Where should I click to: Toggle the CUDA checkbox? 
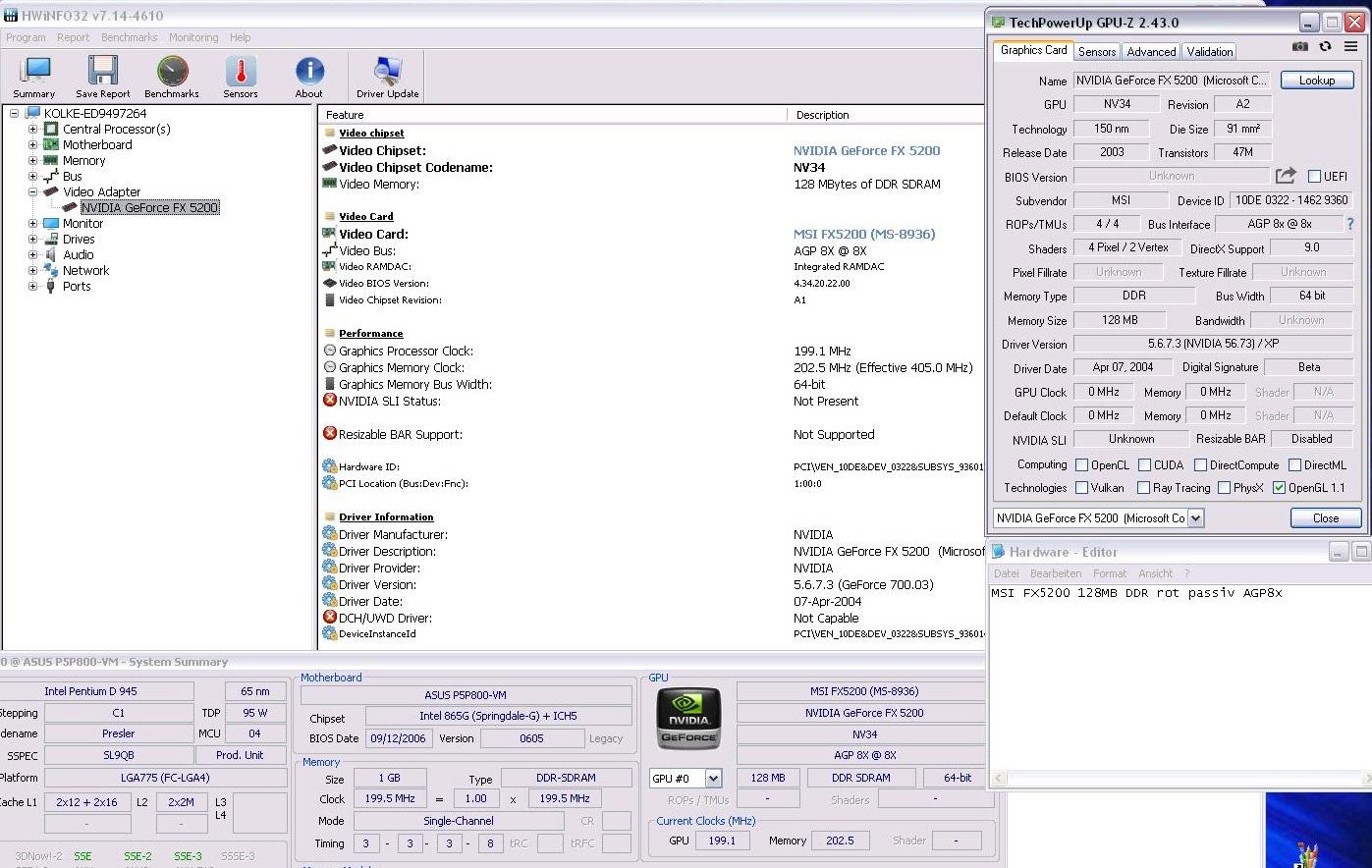[x=1144, y=465]
